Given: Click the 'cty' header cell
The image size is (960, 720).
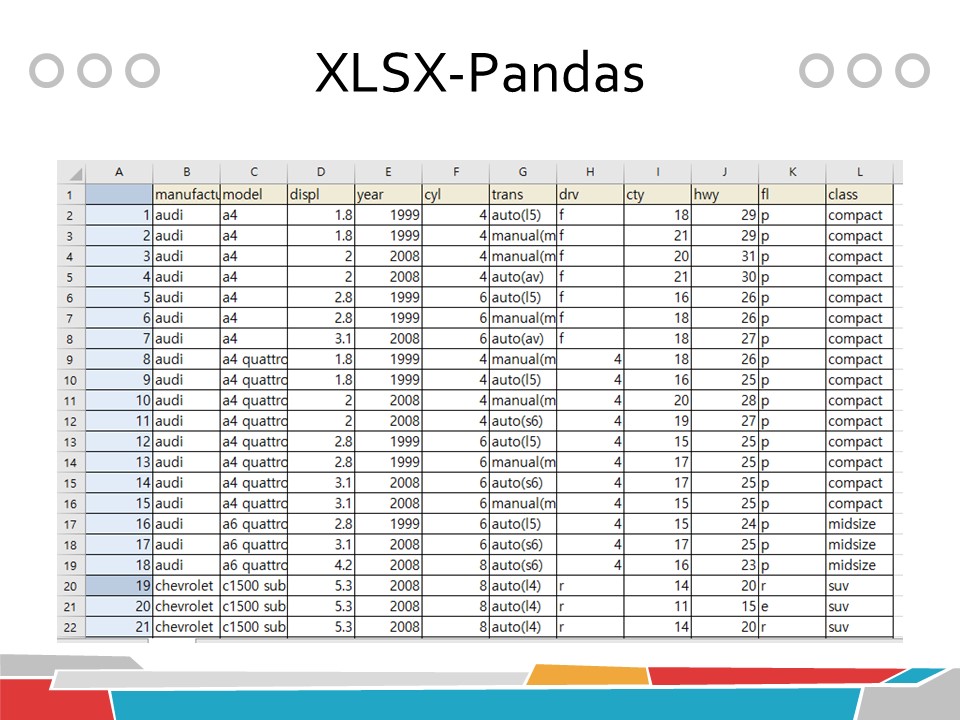Looking at the screenshot, I should [658, 195].
